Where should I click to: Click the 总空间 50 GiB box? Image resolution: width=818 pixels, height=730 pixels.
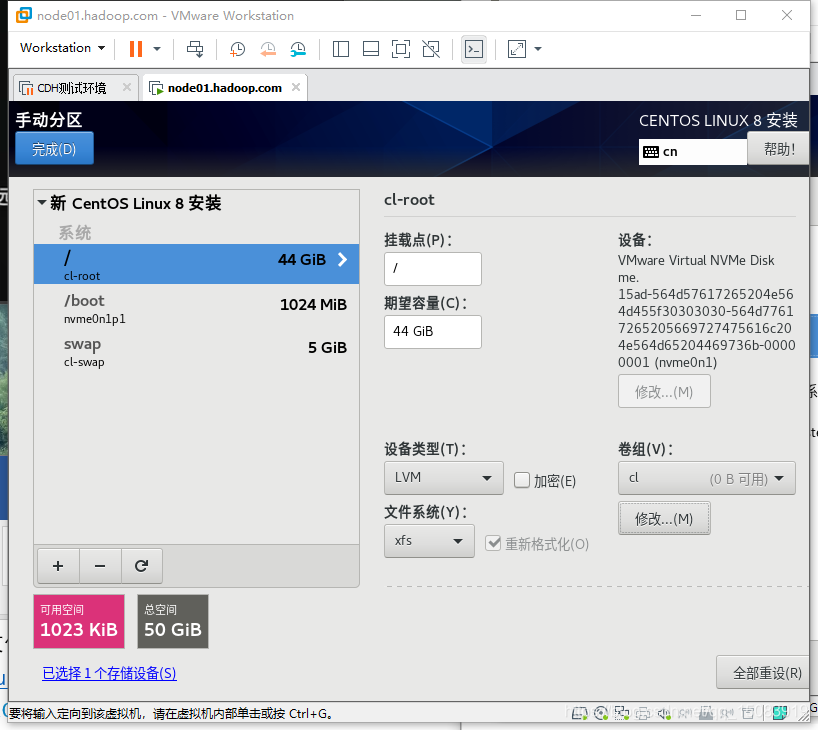click(x=173, y=621)
